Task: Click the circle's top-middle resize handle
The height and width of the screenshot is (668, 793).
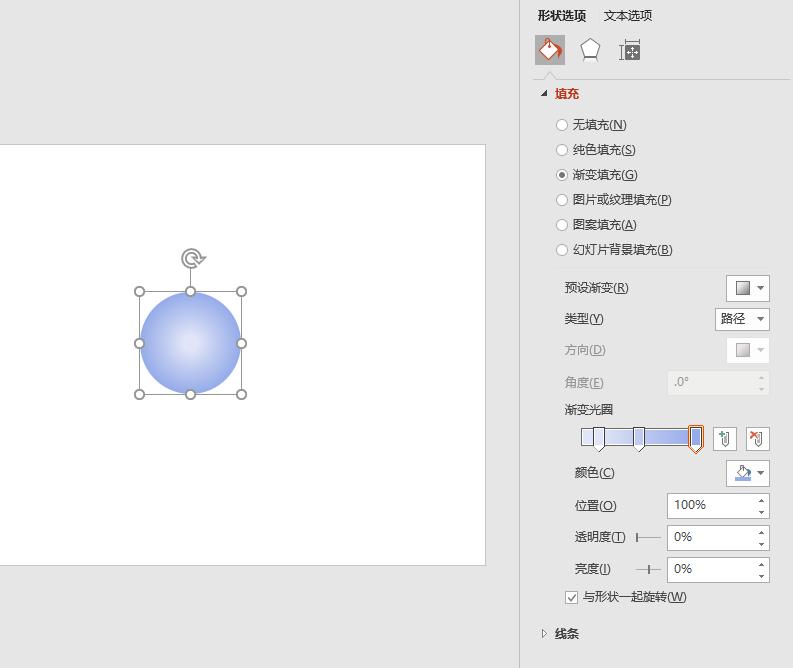Action: tap(190, 291)
